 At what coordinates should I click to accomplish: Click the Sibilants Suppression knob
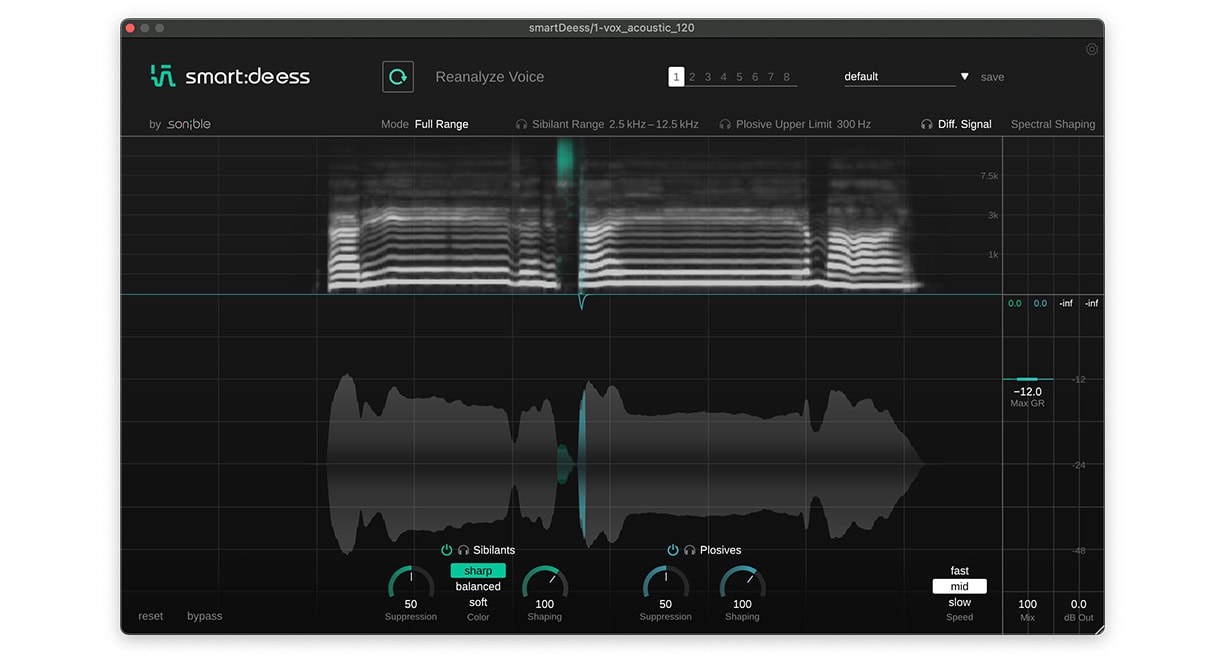click(411, 582)
